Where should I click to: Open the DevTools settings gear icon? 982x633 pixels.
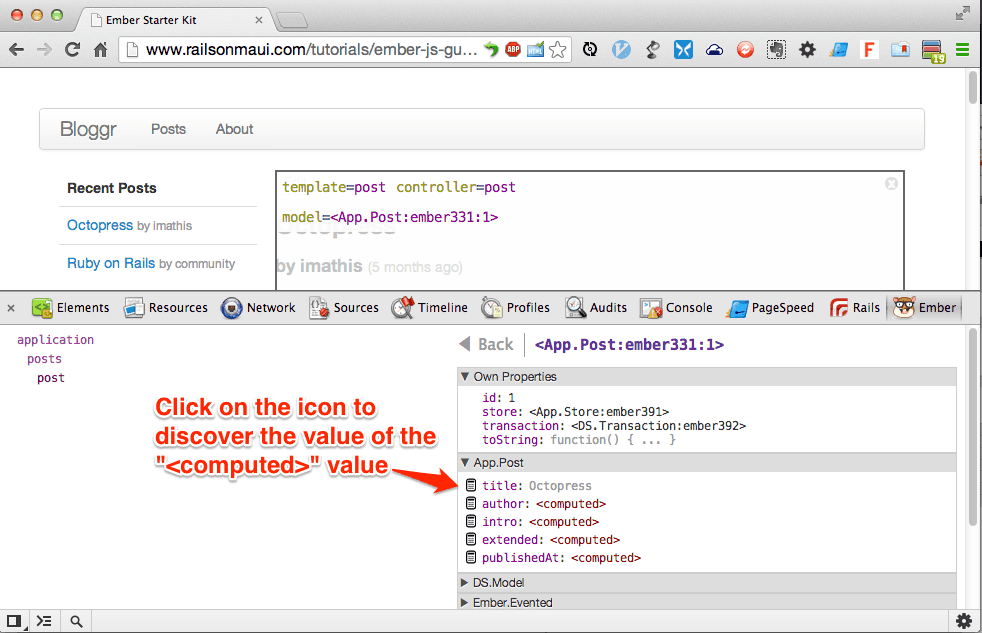point(963,621)
